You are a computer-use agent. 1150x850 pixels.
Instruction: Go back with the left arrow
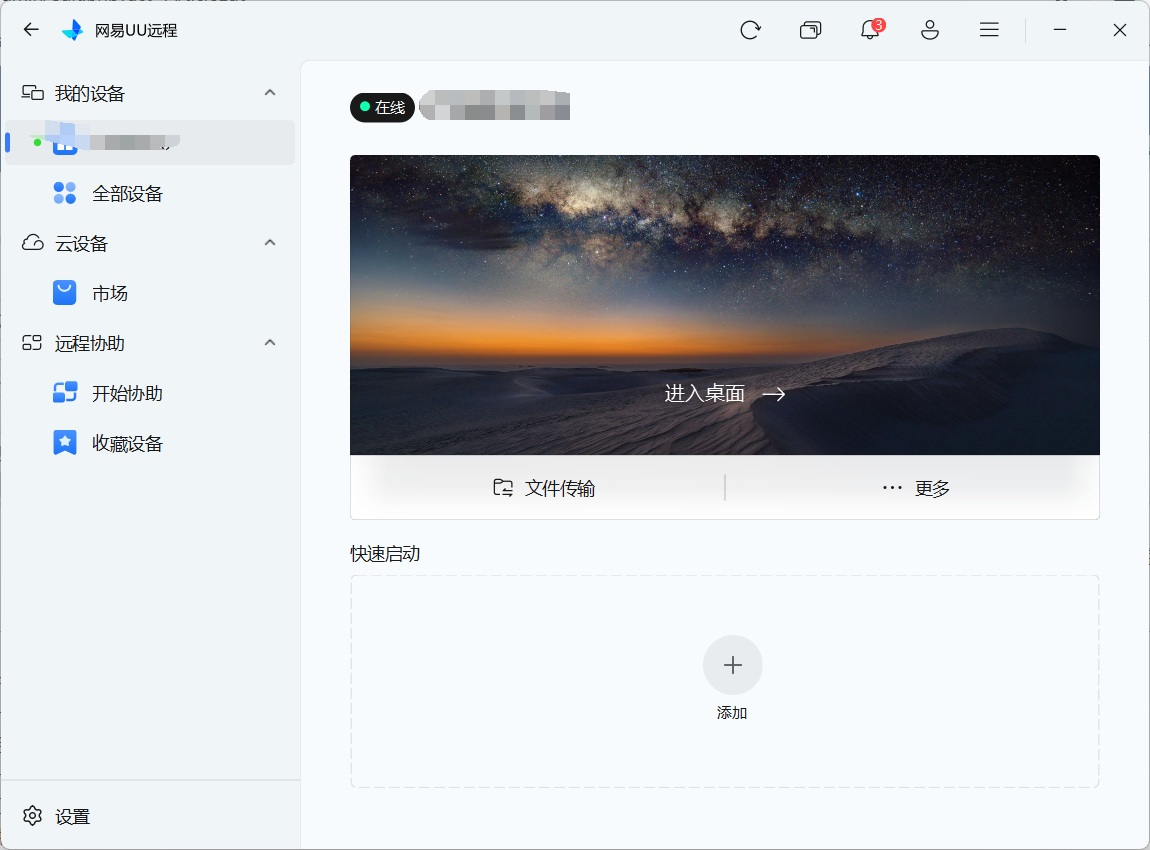click(x=31, y=29)
